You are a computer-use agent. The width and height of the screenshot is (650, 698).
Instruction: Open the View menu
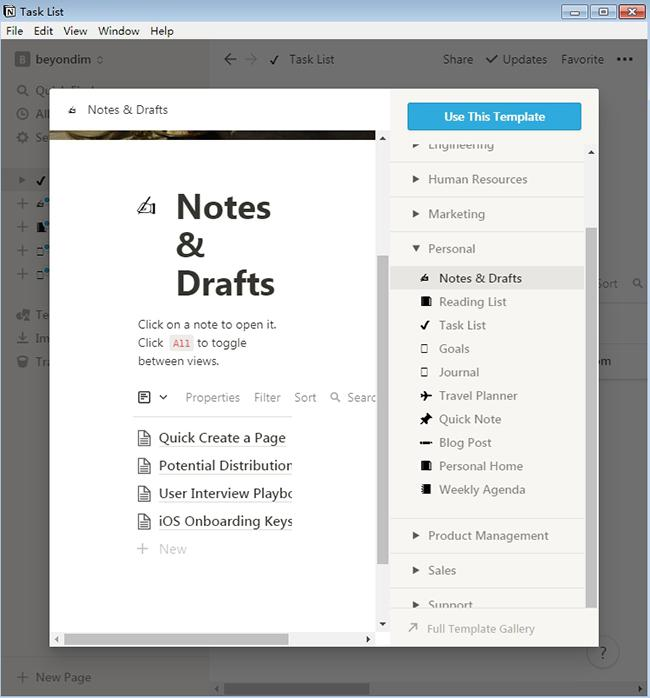tap(75, 31)
